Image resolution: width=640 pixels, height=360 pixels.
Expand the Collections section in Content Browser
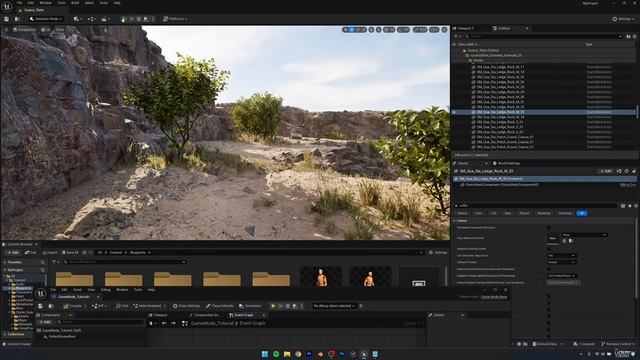coord(5,334)
